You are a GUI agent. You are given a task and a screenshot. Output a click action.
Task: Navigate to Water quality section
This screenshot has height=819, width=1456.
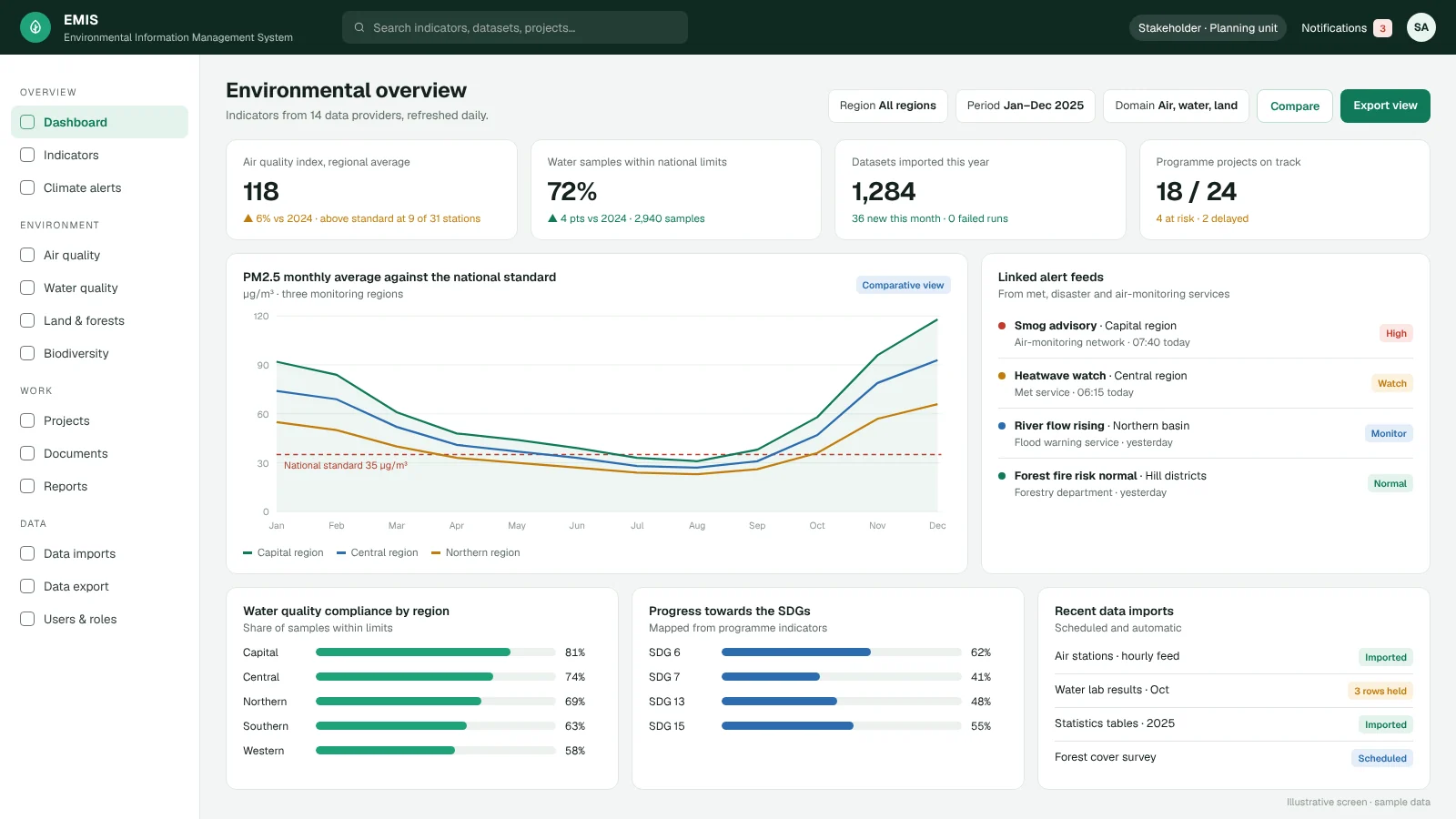[100, 288]
